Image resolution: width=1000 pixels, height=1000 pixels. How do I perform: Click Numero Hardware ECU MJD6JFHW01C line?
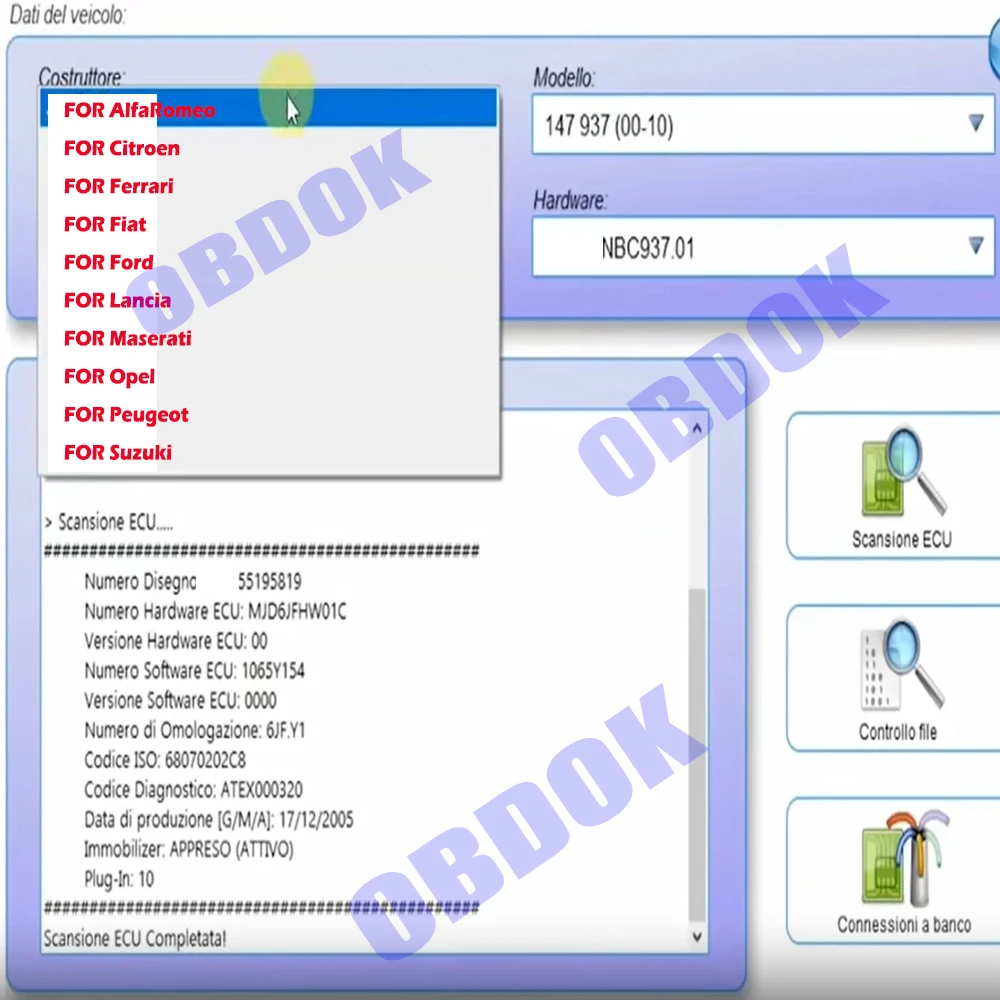click(x=216, y=612)
